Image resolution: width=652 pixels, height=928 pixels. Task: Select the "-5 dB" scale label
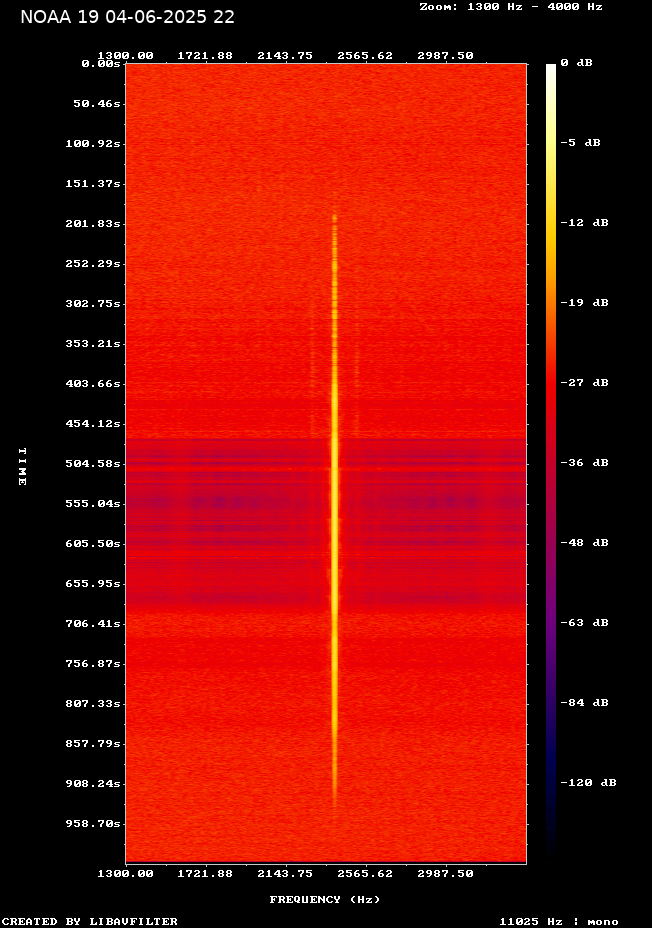click(x=580, y=143)
